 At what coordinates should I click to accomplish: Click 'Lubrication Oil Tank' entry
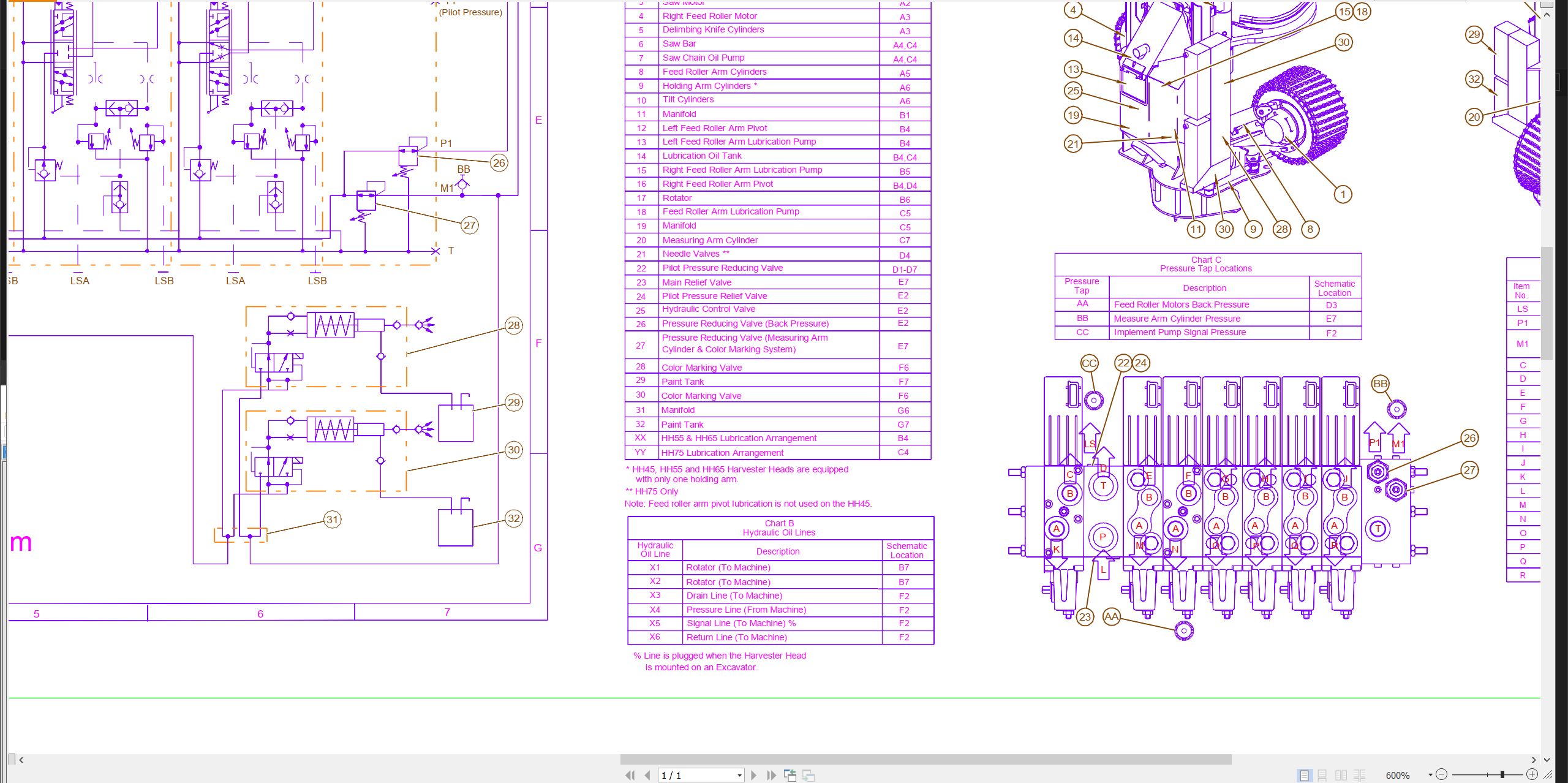pyautogui.click(x=701, y=156)
